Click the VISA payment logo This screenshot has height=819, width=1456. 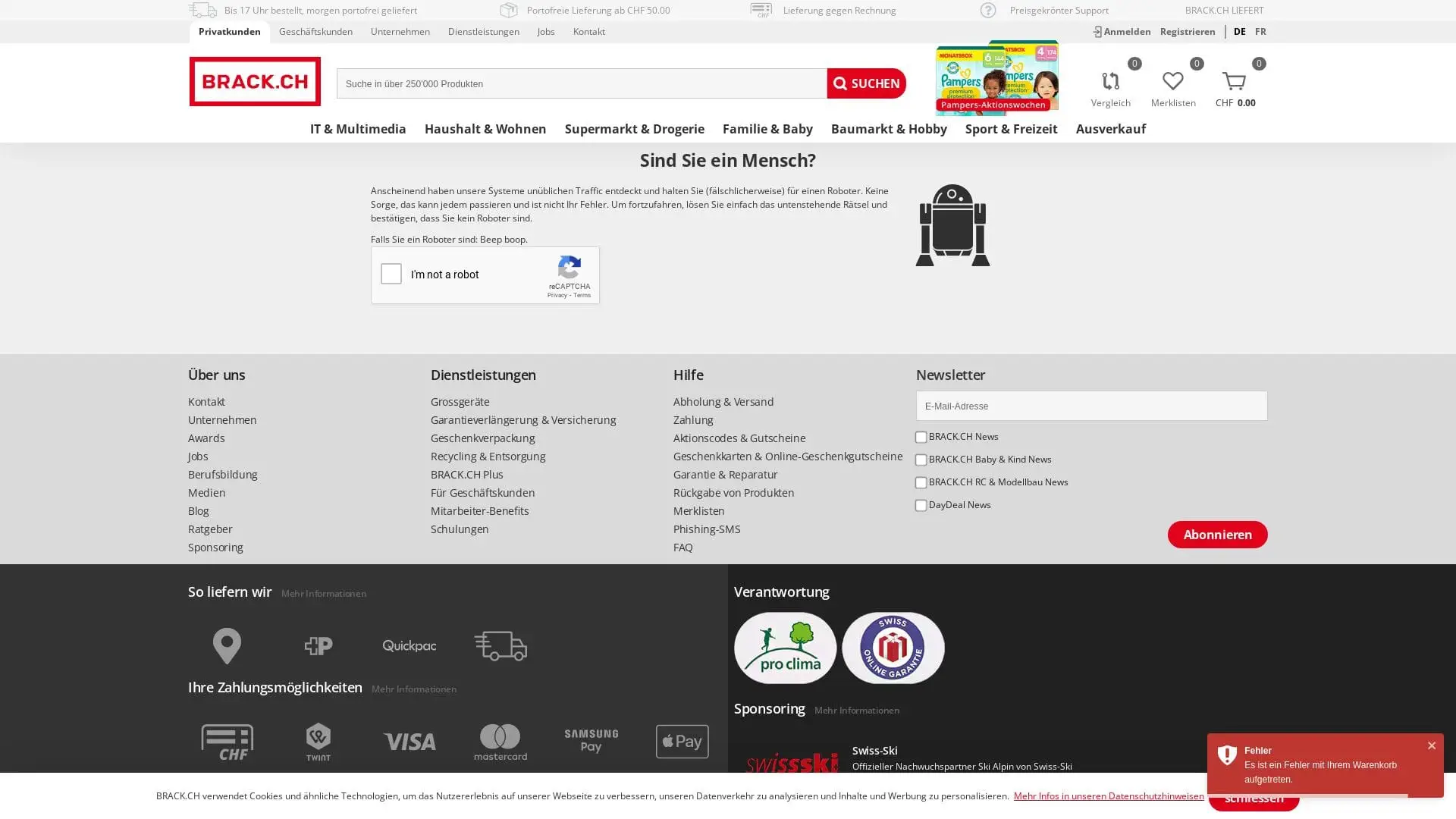click(x=409, y=742)
